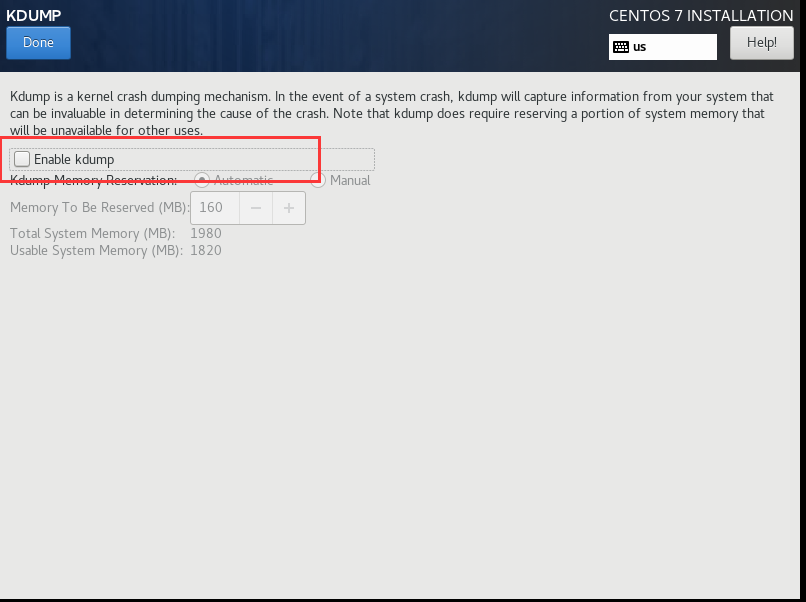Click the KDUMP page title

pos(33,15)
